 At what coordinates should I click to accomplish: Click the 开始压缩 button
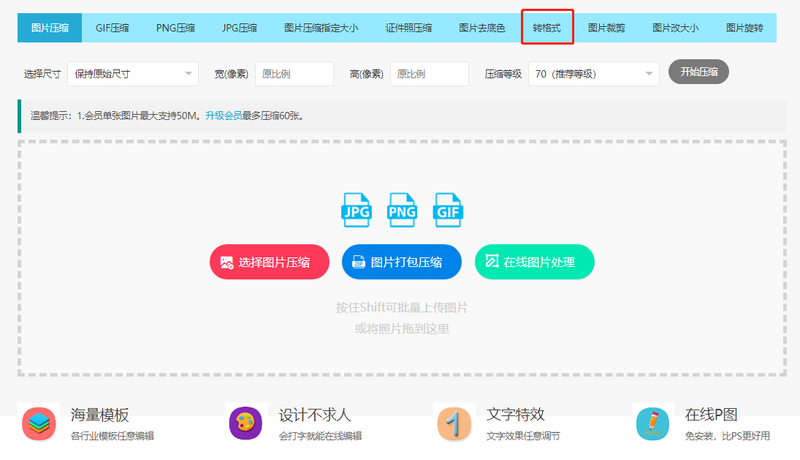click(x=698, y=72)
